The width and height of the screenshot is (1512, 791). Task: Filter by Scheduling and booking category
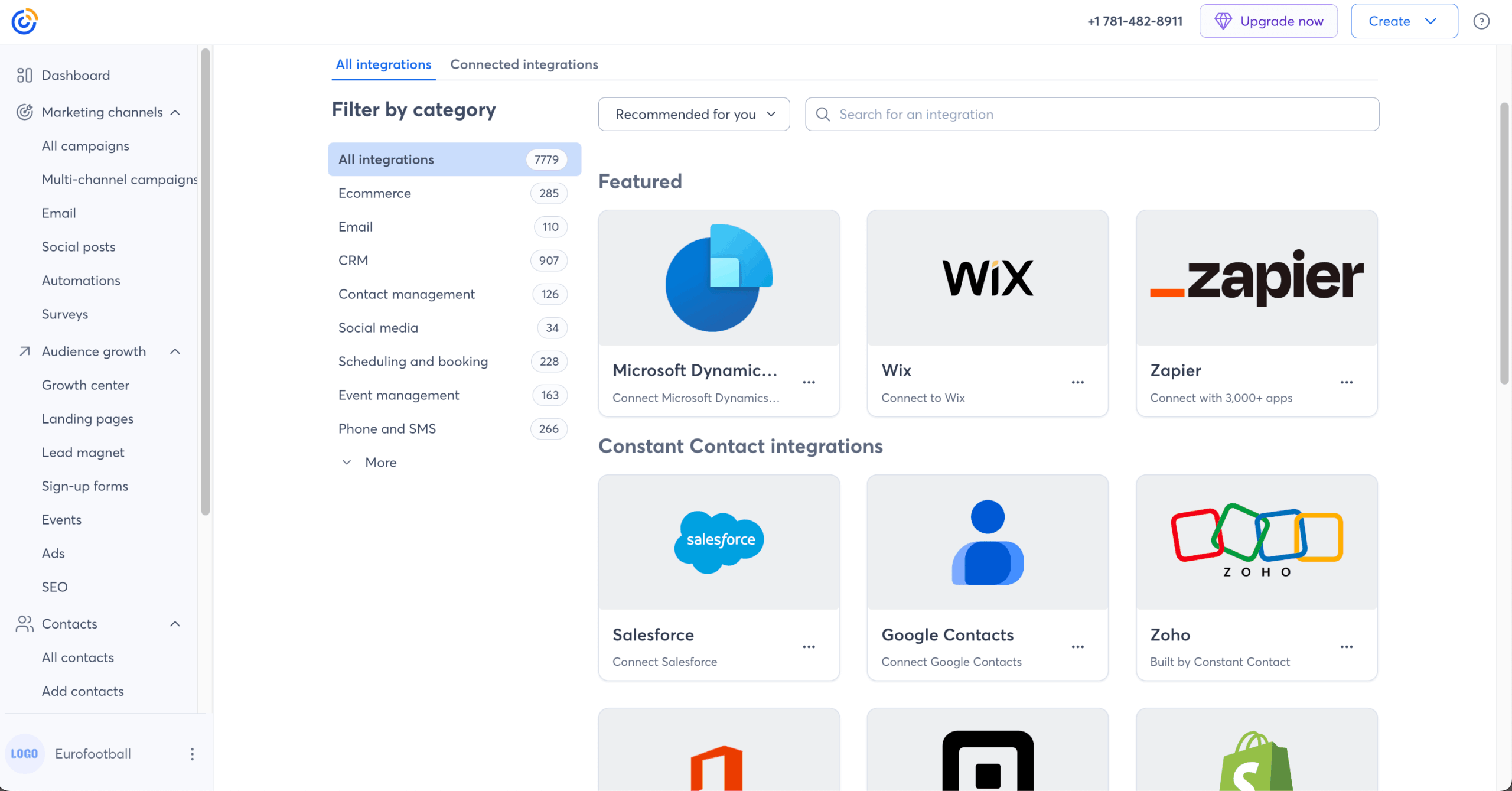[454, 362]
